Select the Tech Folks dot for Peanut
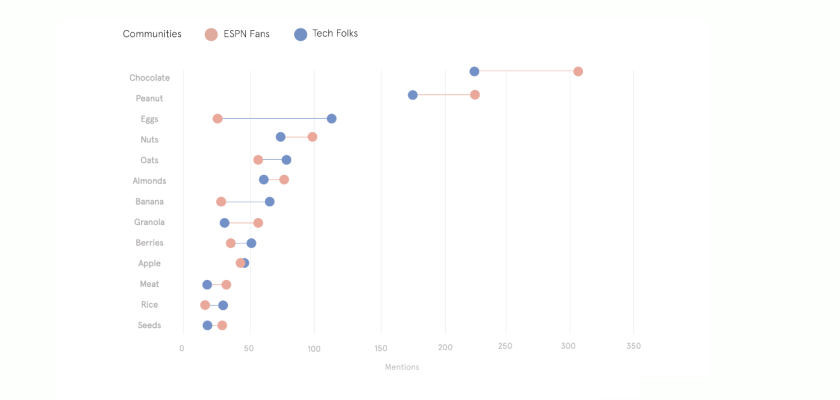Image resolution: width=840 pixels, height=400 pixels. [413, 95]
